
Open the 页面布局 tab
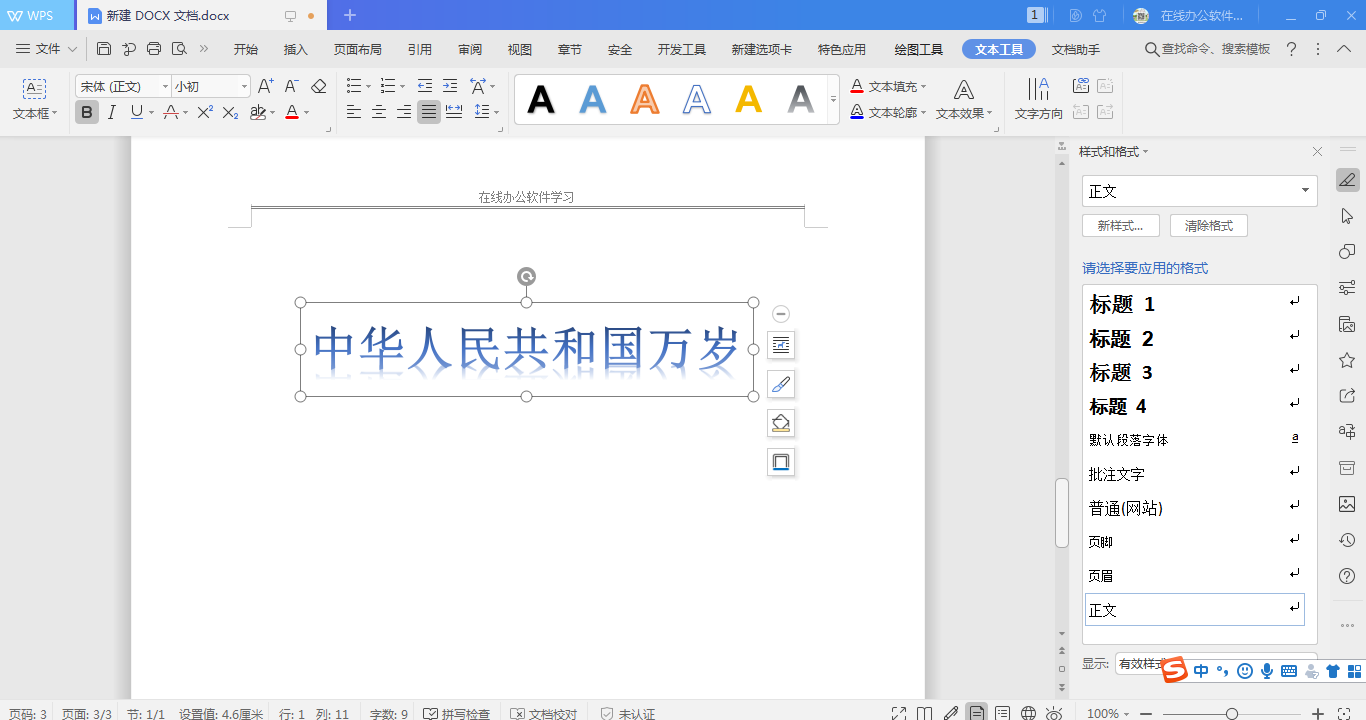point(357,50)
